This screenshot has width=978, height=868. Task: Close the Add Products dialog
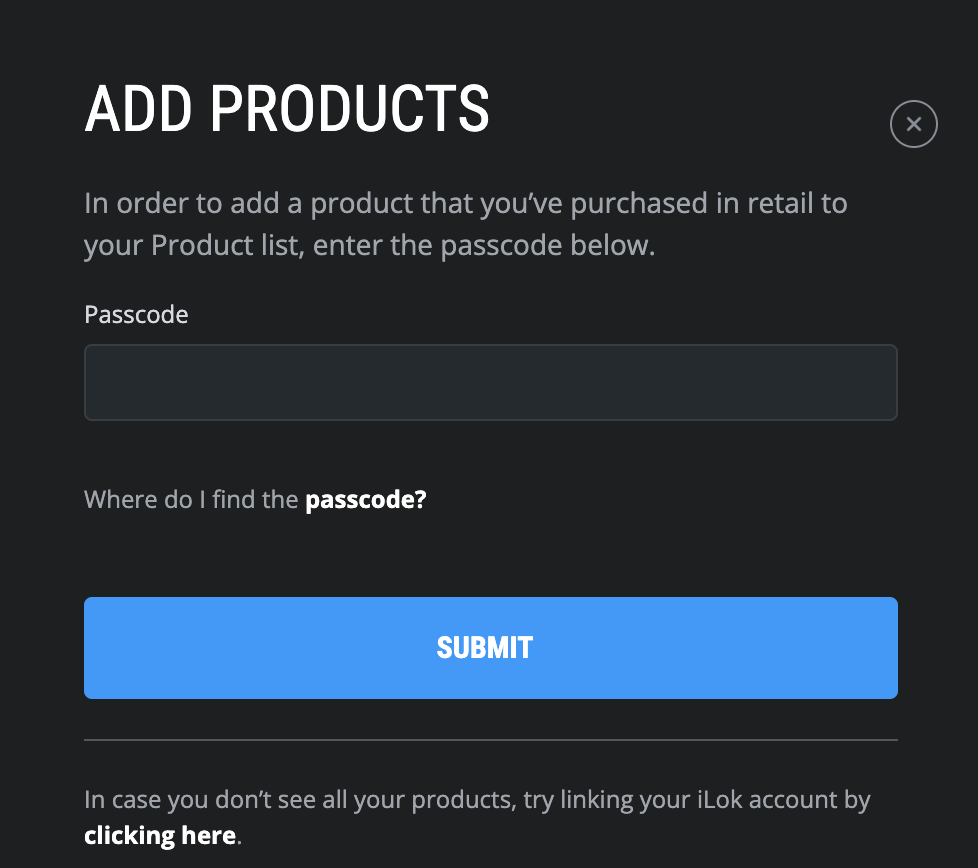pos(913,125)
